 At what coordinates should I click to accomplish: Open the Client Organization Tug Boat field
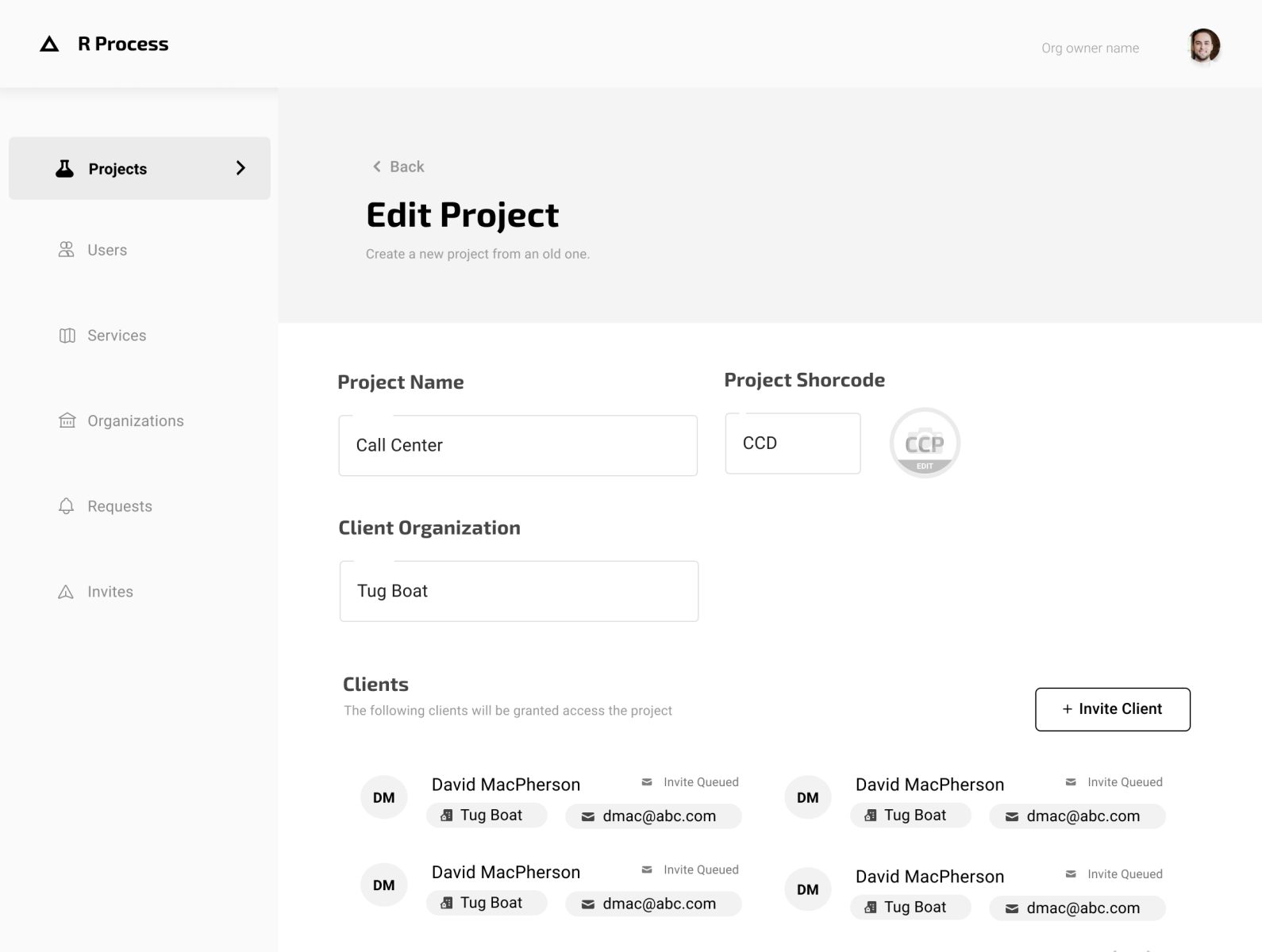coord(518,591)
